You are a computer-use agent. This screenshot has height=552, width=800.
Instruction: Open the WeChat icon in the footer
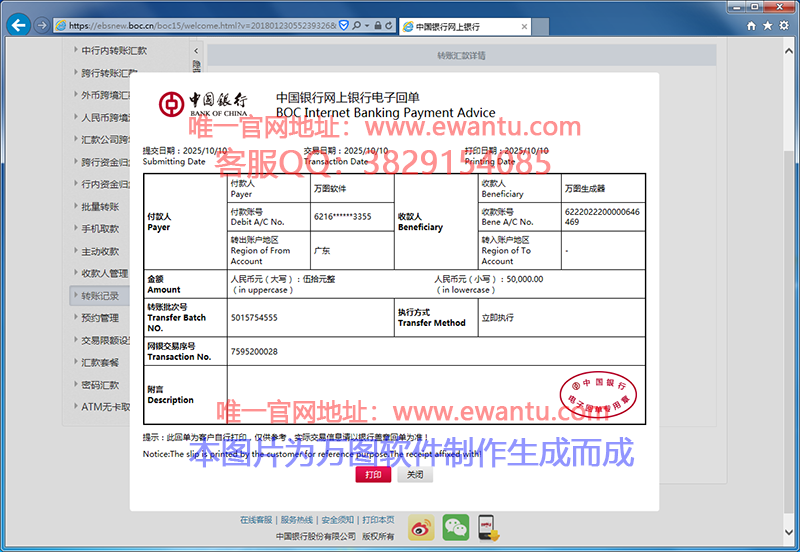(x=456, y=528)
